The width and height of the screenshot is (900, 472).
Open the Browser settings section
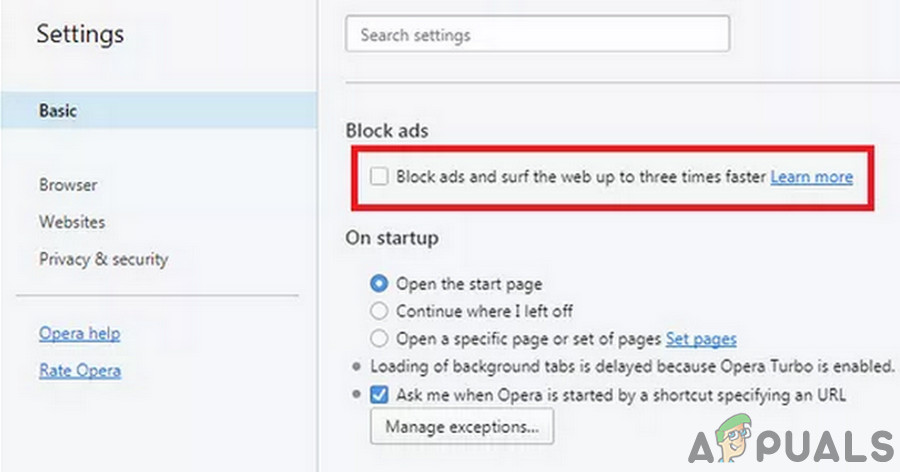pyautogui.click(x=68, y=185)
